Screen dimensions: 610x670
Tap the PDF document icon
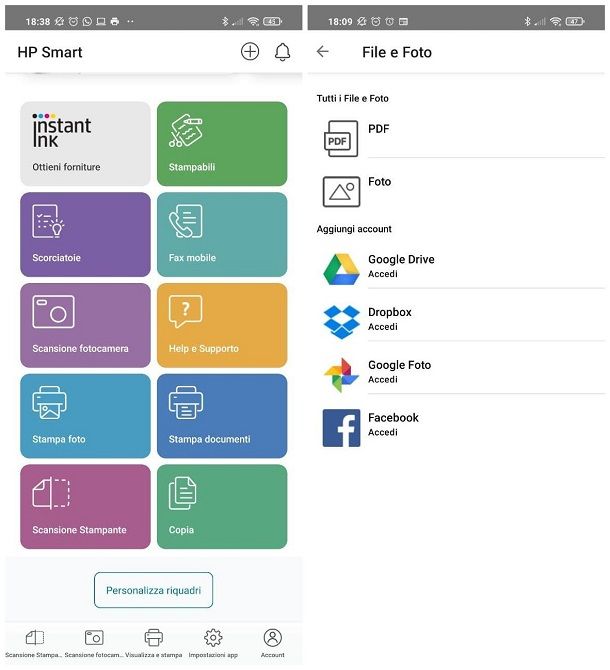pos(341,138)
